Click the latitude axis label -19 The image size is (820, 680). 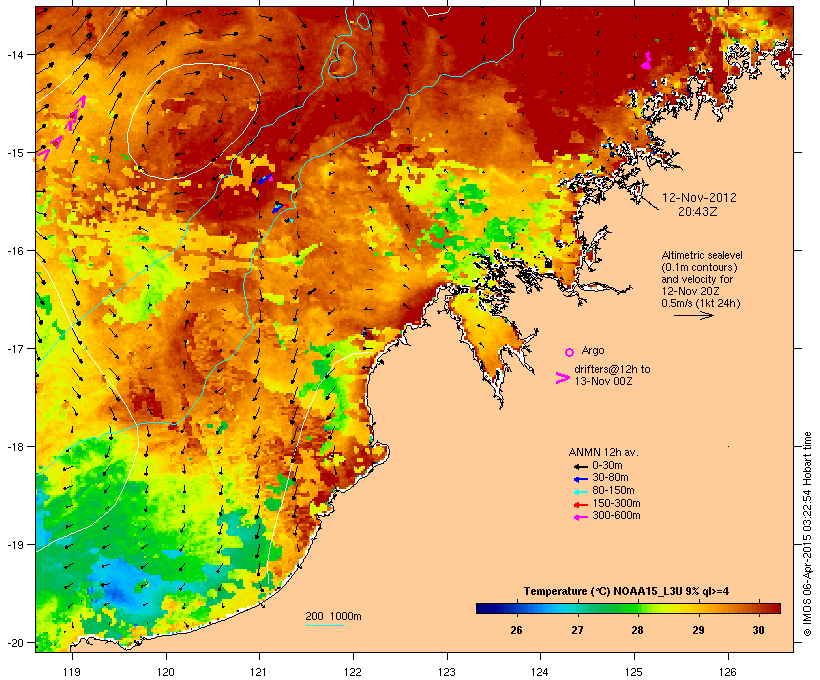pyautogui.click(x=14, y=545)
